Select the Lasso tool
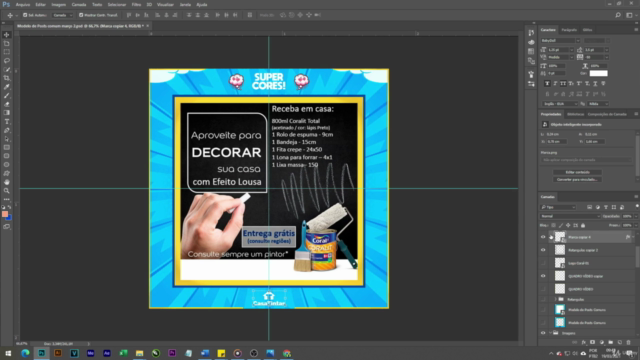This screenshot has height=360, width=640. 7,60
